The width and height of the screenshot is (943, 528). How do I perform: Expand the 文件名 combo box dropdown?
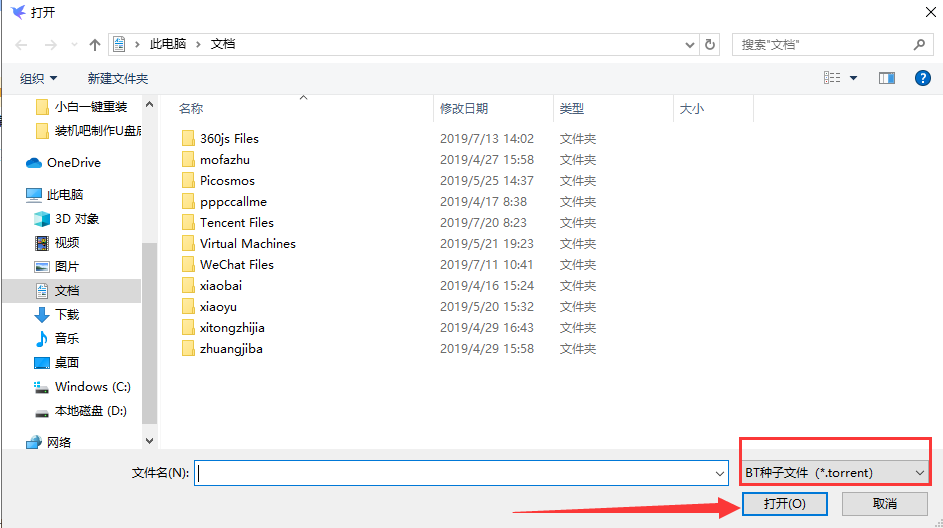[x=720, y=474]
